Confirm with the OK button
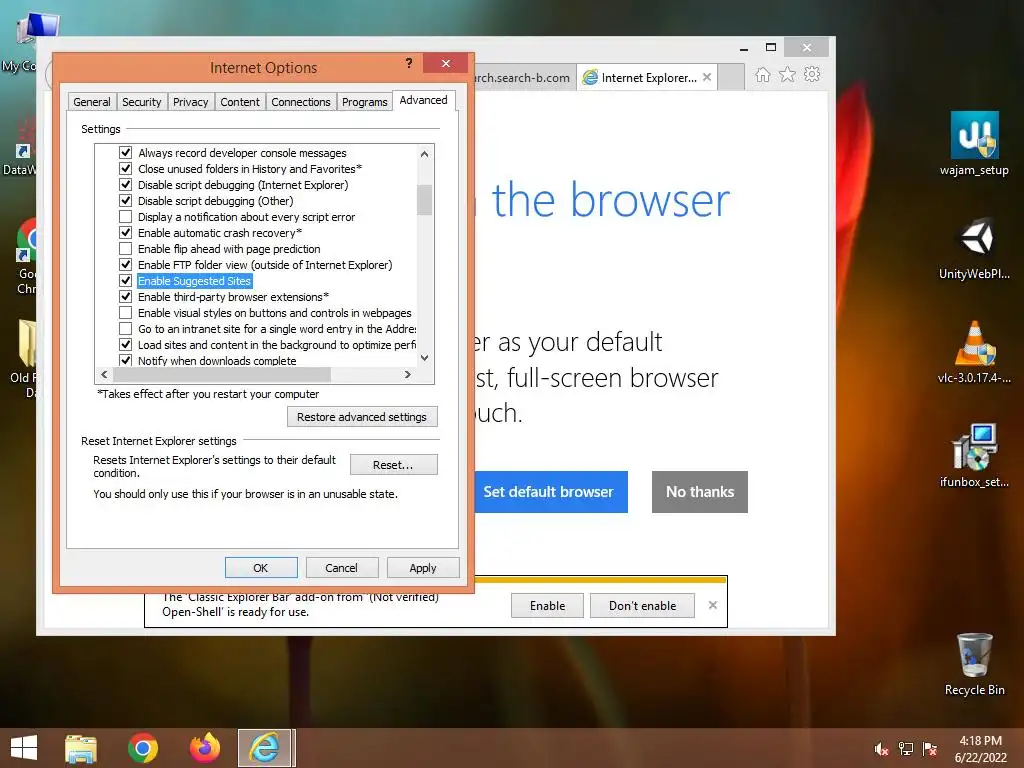1024x768 pixels. (x=261, y=568)
